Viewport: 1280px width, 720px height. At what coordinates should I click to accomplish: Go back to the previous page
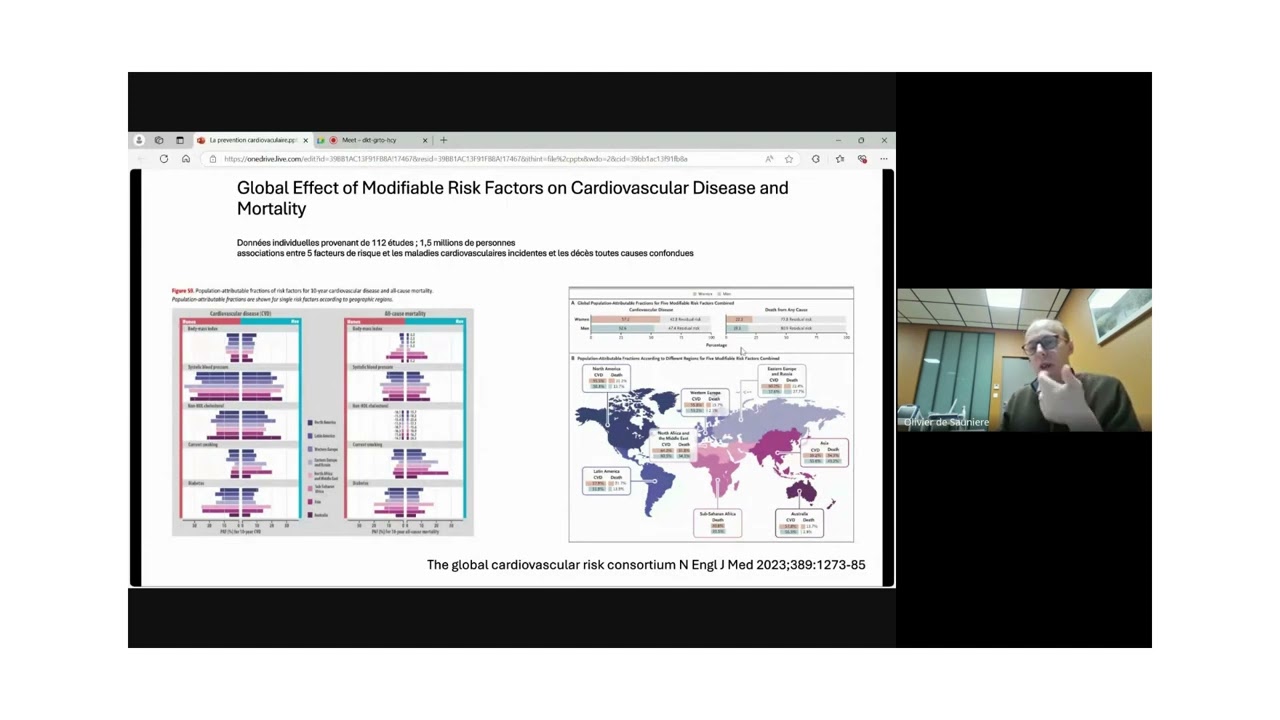pyautogui.click(x=140, y=159)
